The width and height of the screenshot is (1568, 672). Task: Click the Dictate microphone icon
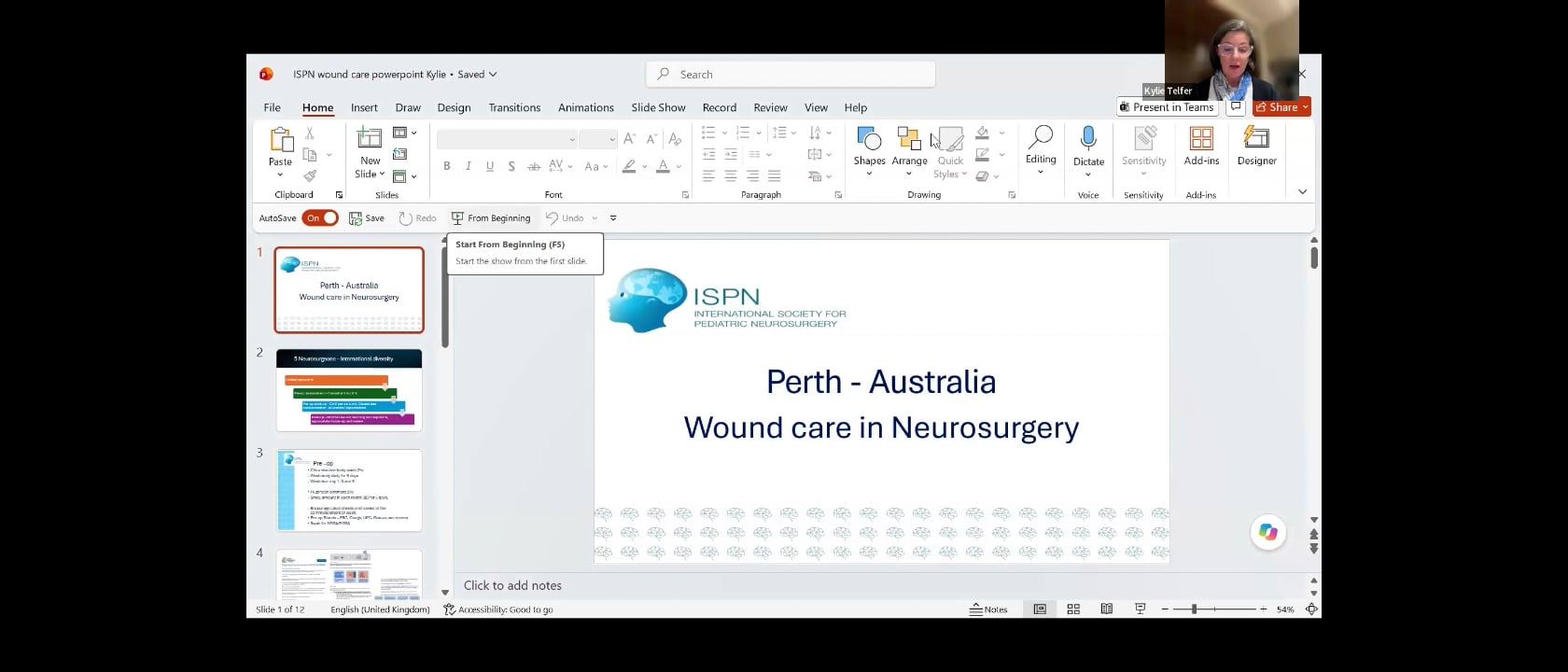click(1088, 139)
